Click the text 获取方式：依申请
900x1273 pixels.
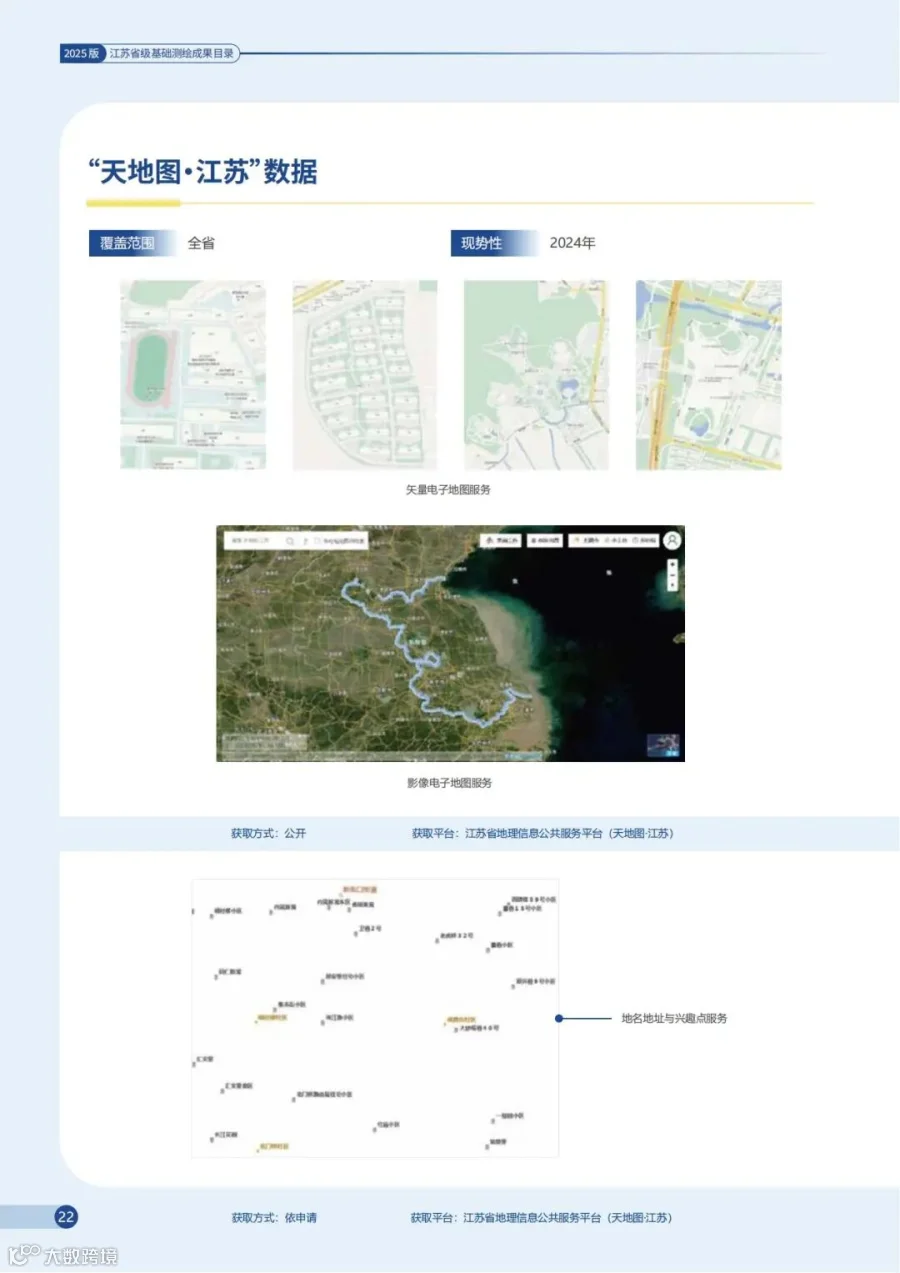point(274,1218)
